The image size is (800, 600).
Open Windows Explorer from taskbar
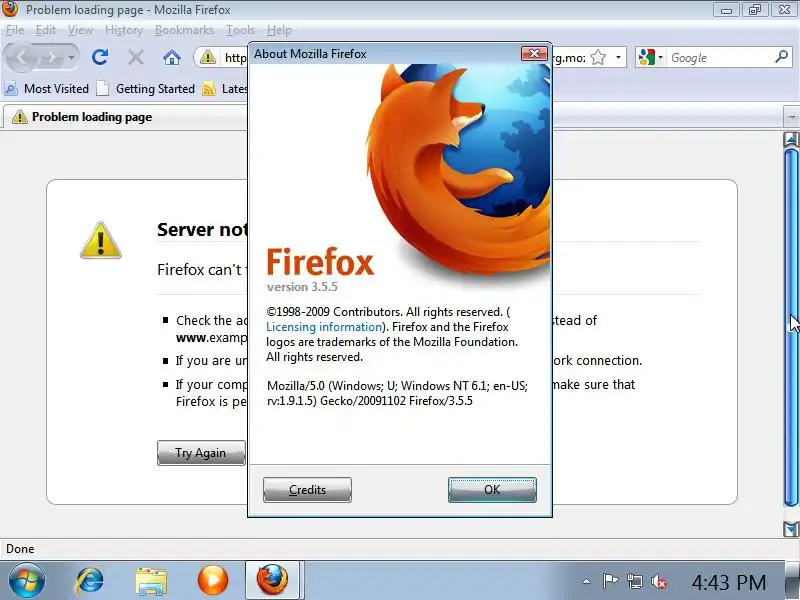pos(151,581)
